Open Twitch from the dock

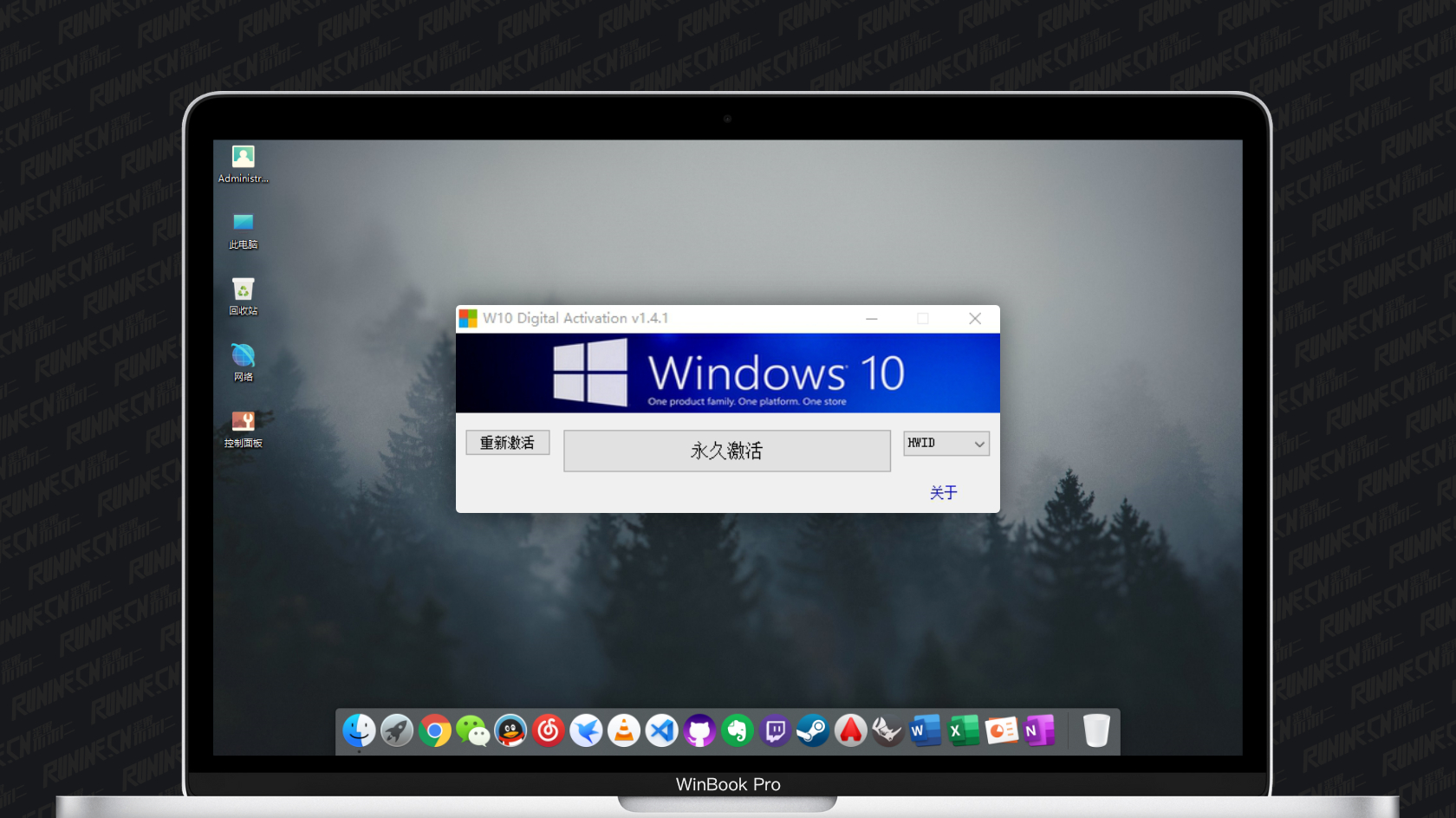775,730
